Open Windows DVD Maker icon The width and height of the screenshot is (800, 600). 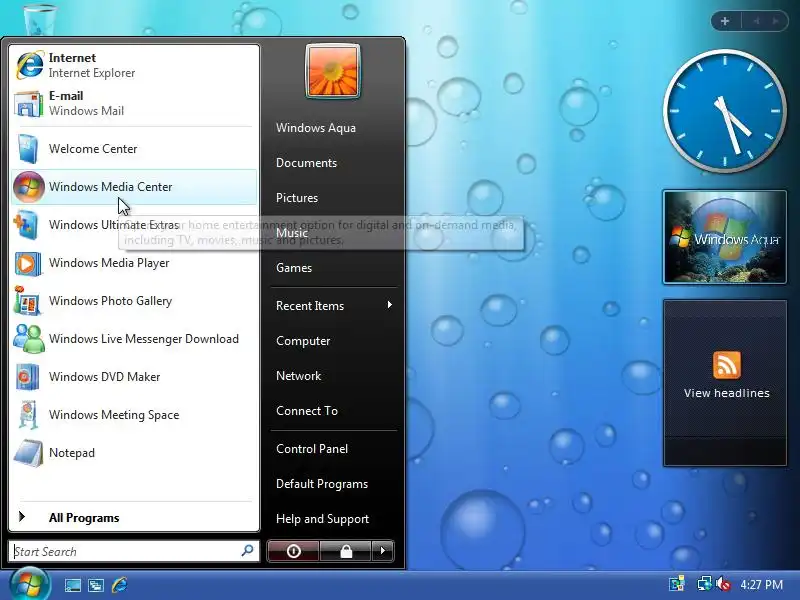click(27, 377)
